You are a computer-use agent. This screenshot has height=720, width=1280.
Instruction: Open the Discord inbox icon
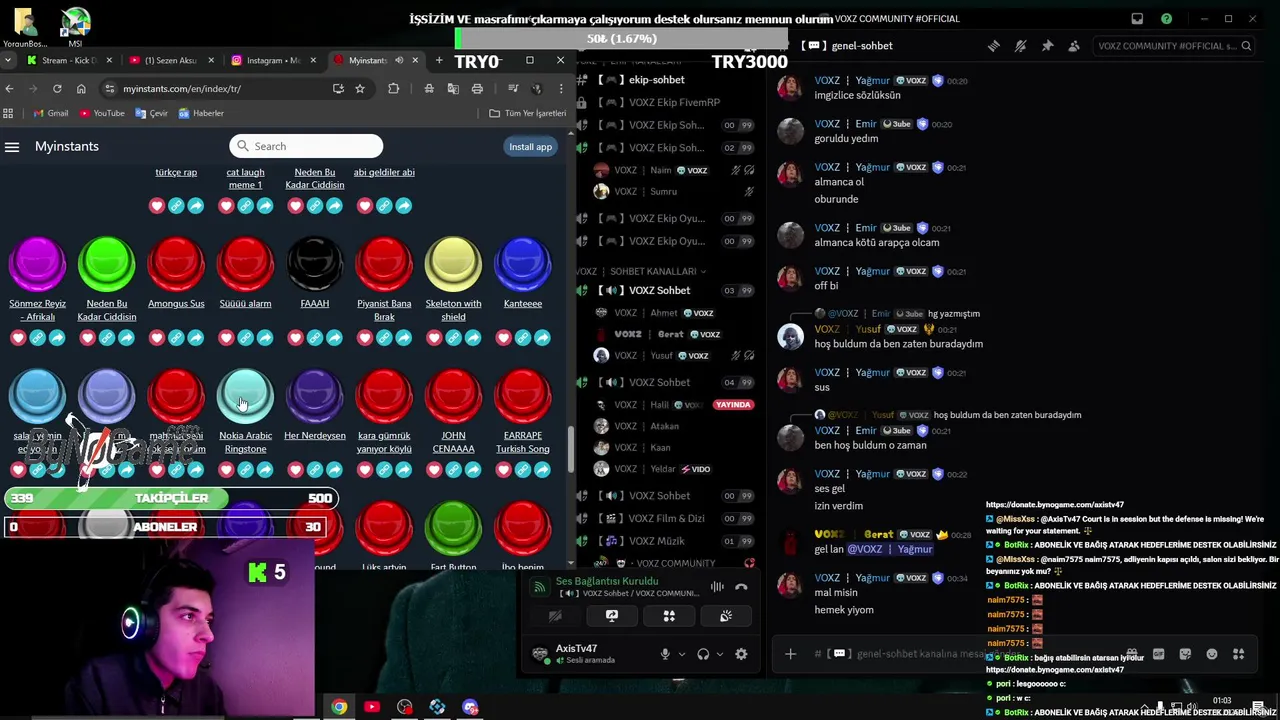point(1137,19)
